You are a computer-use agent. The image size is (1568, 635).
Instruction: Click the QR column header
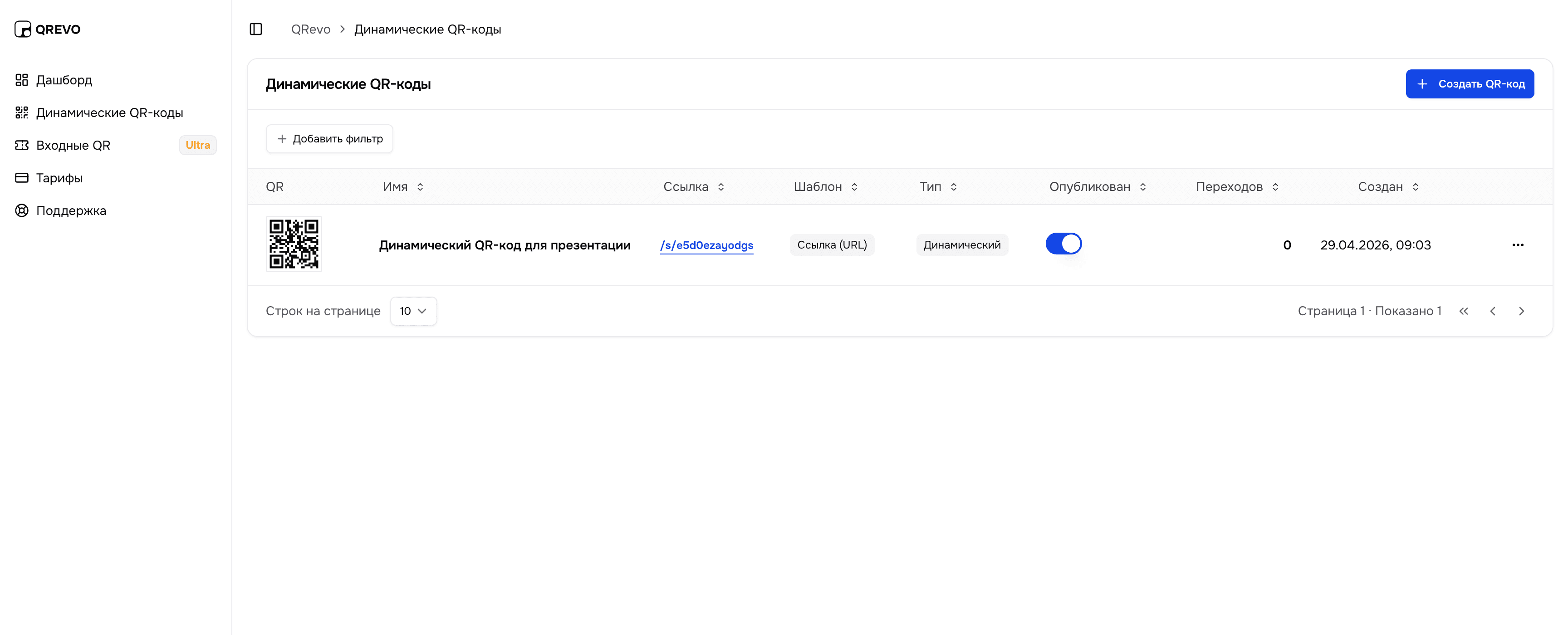(274, 187)
